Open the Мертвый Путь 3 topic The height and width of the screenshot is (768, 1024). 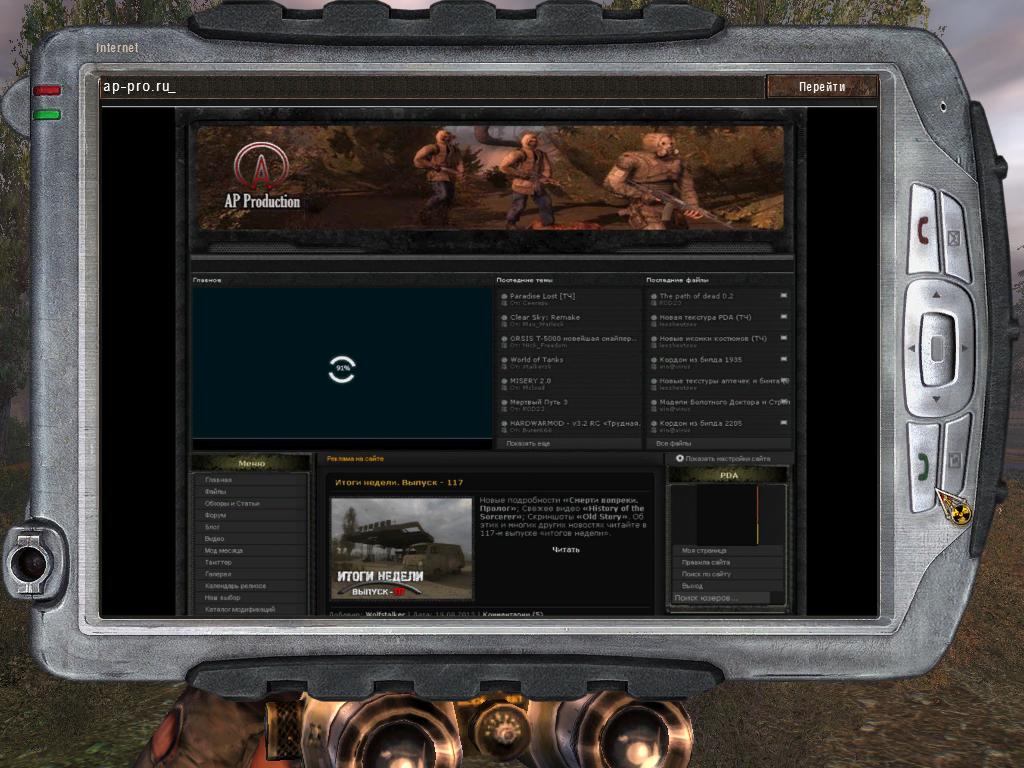tap(539, 402)
